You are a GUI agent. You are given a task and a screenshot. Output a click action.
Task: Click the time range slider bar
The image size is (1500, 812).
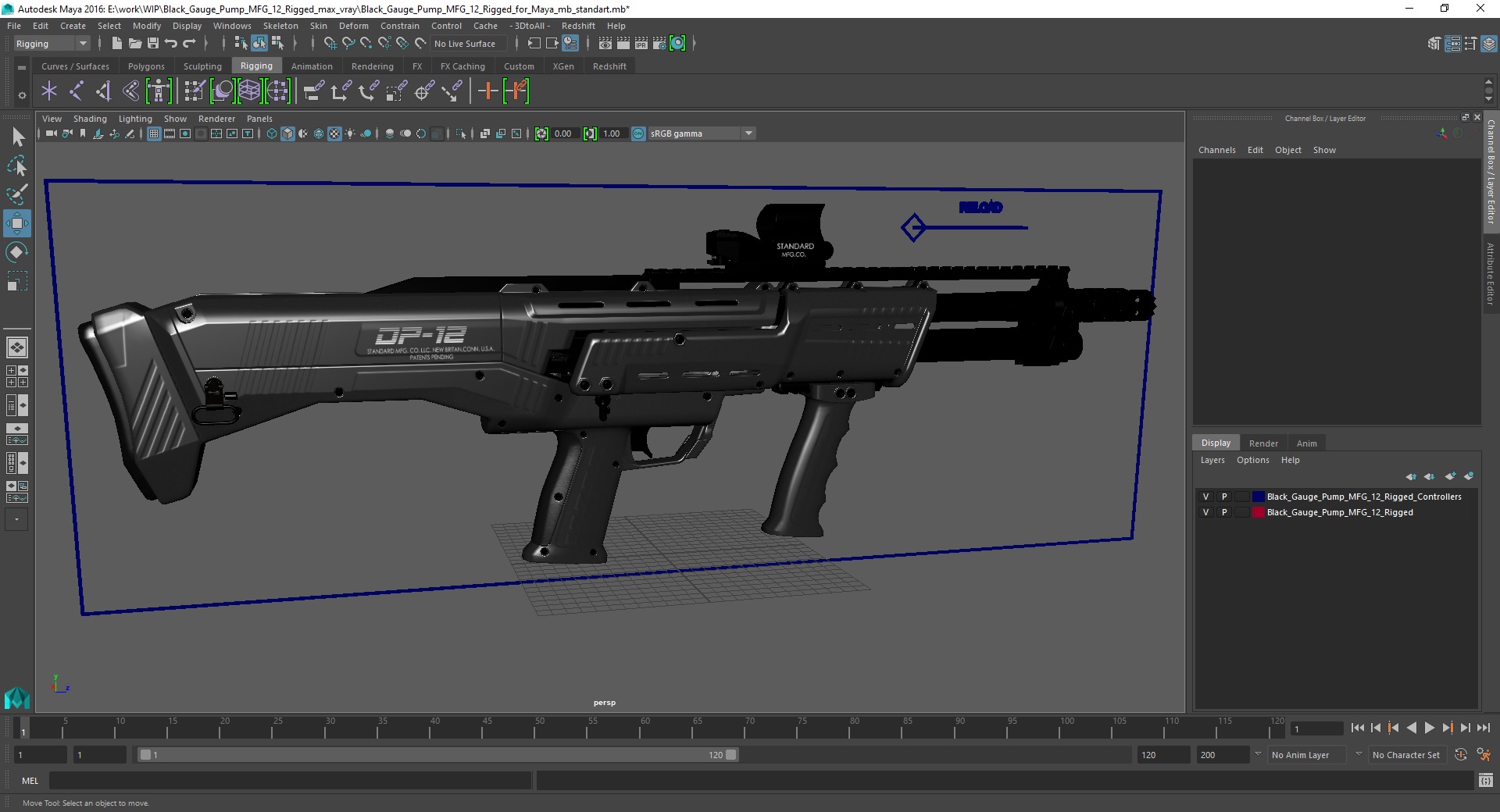point(437,755)
